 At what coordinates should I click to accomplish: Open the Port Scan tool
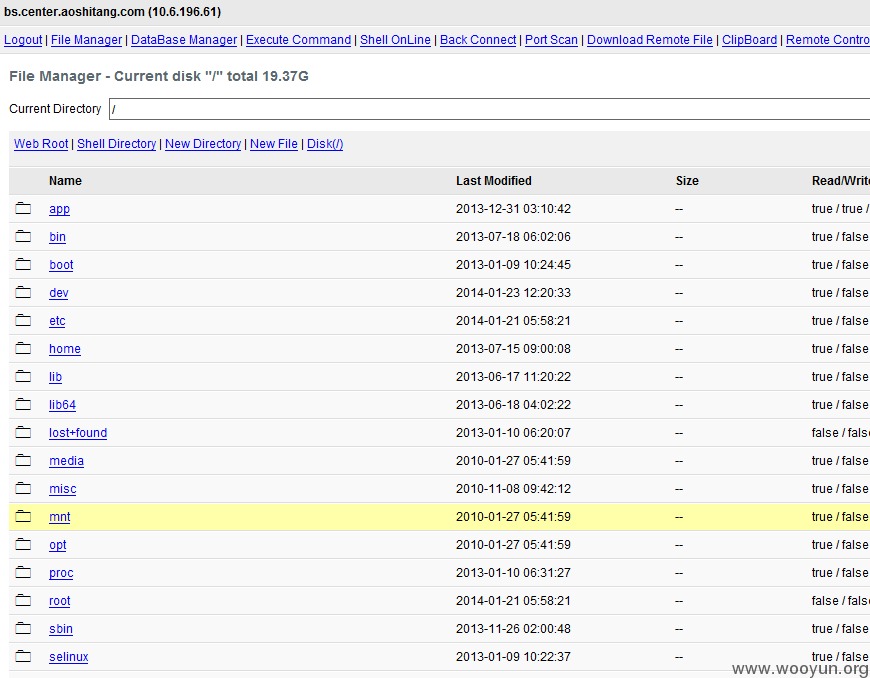(x=551, y=40)
